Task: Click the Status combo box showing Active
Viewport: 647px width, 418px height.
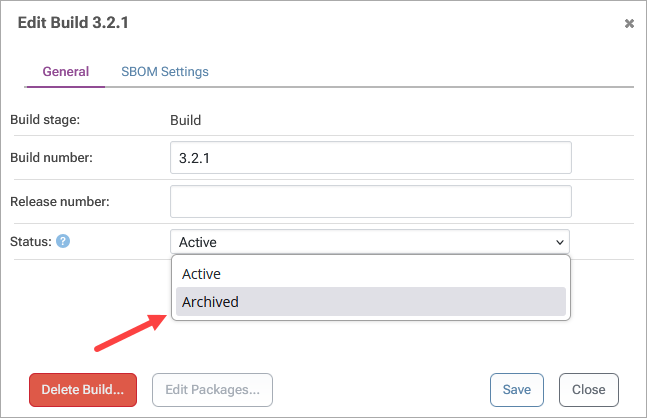Action: (x=360, y=242)
